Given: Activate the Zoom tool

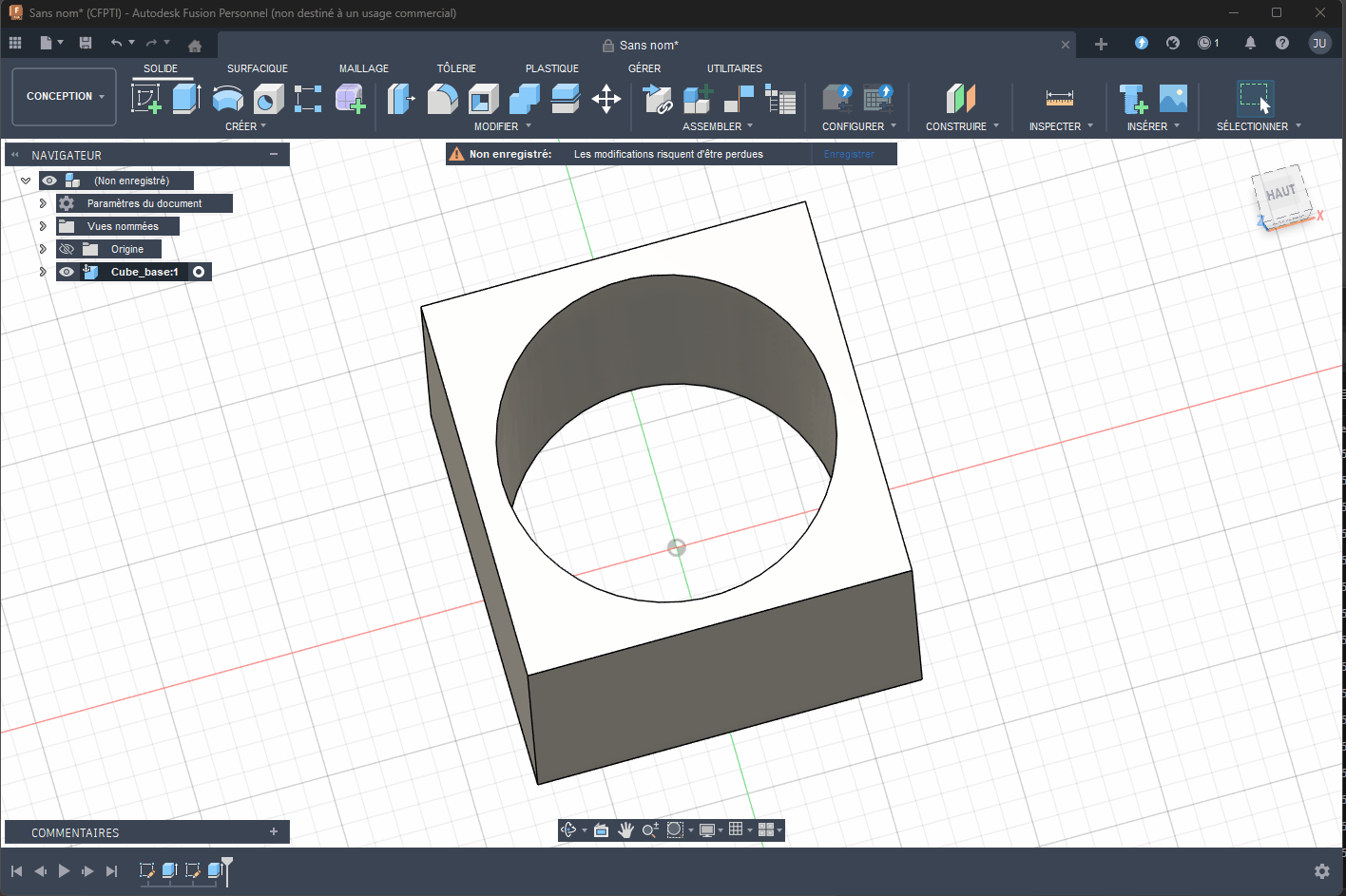Looking at the screenshot, I should (650, 829).
